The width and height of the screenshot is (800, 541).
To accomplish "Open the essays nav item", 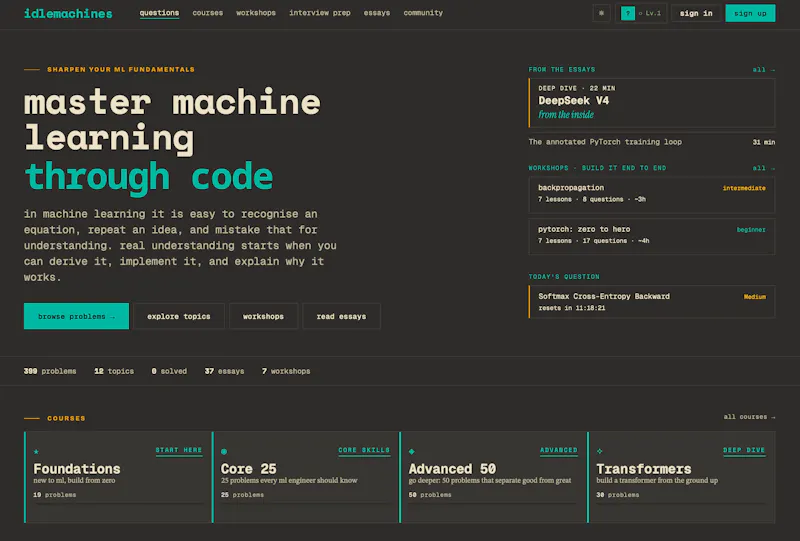I will click(x=377, y=13).
